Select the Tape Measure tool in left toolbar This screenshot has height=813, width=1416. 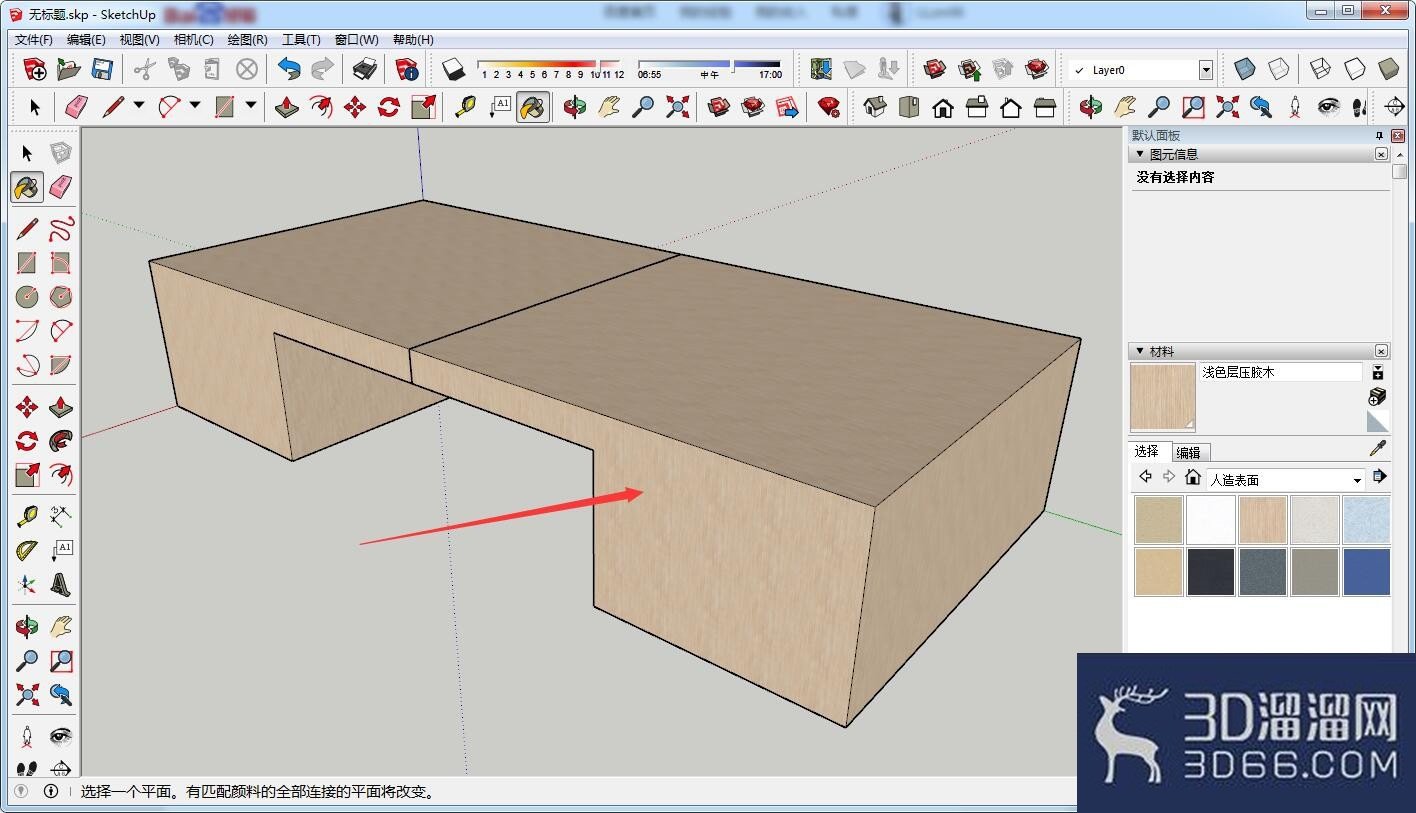tap(27, 516)
